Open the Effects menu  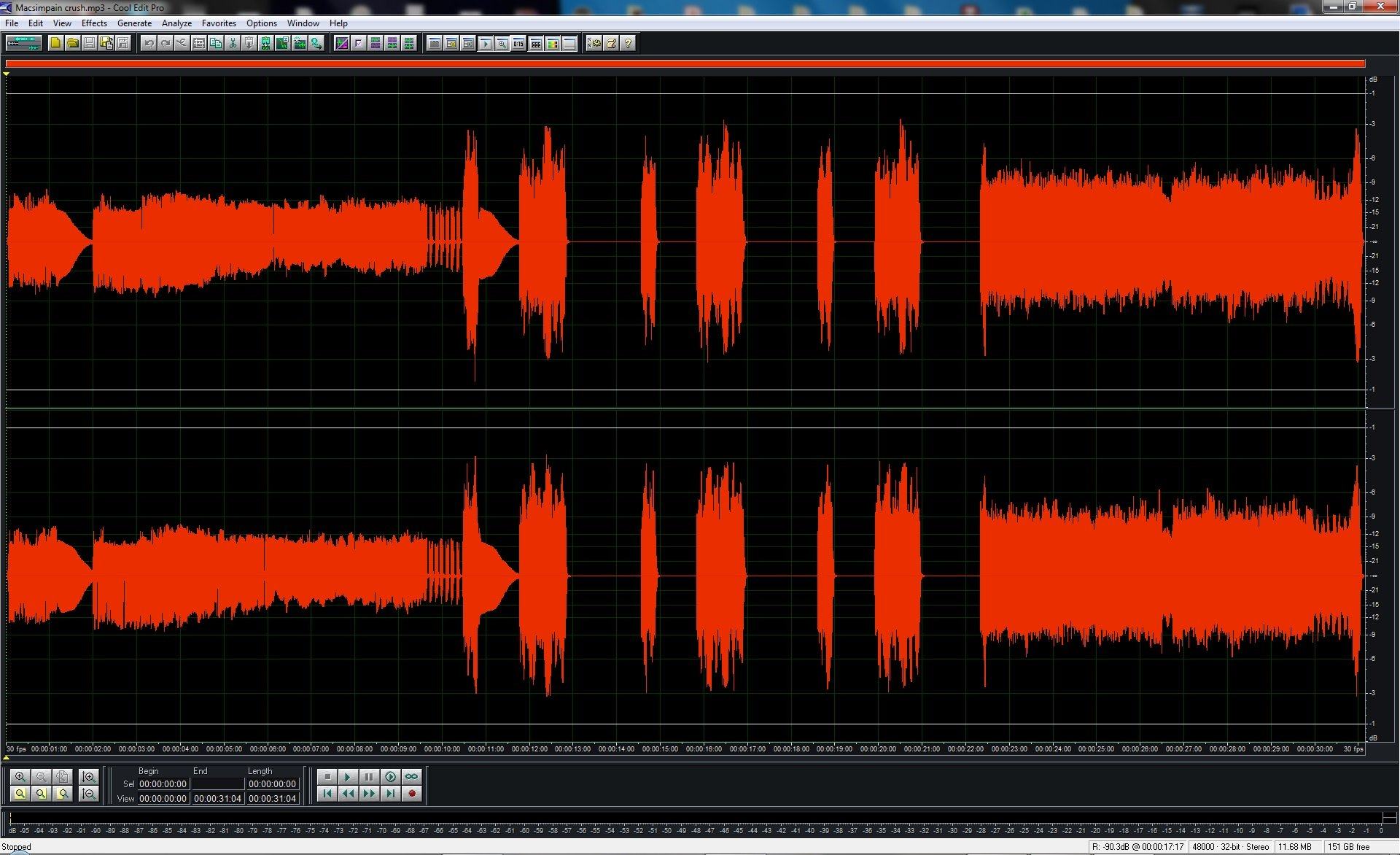(94, 23)
